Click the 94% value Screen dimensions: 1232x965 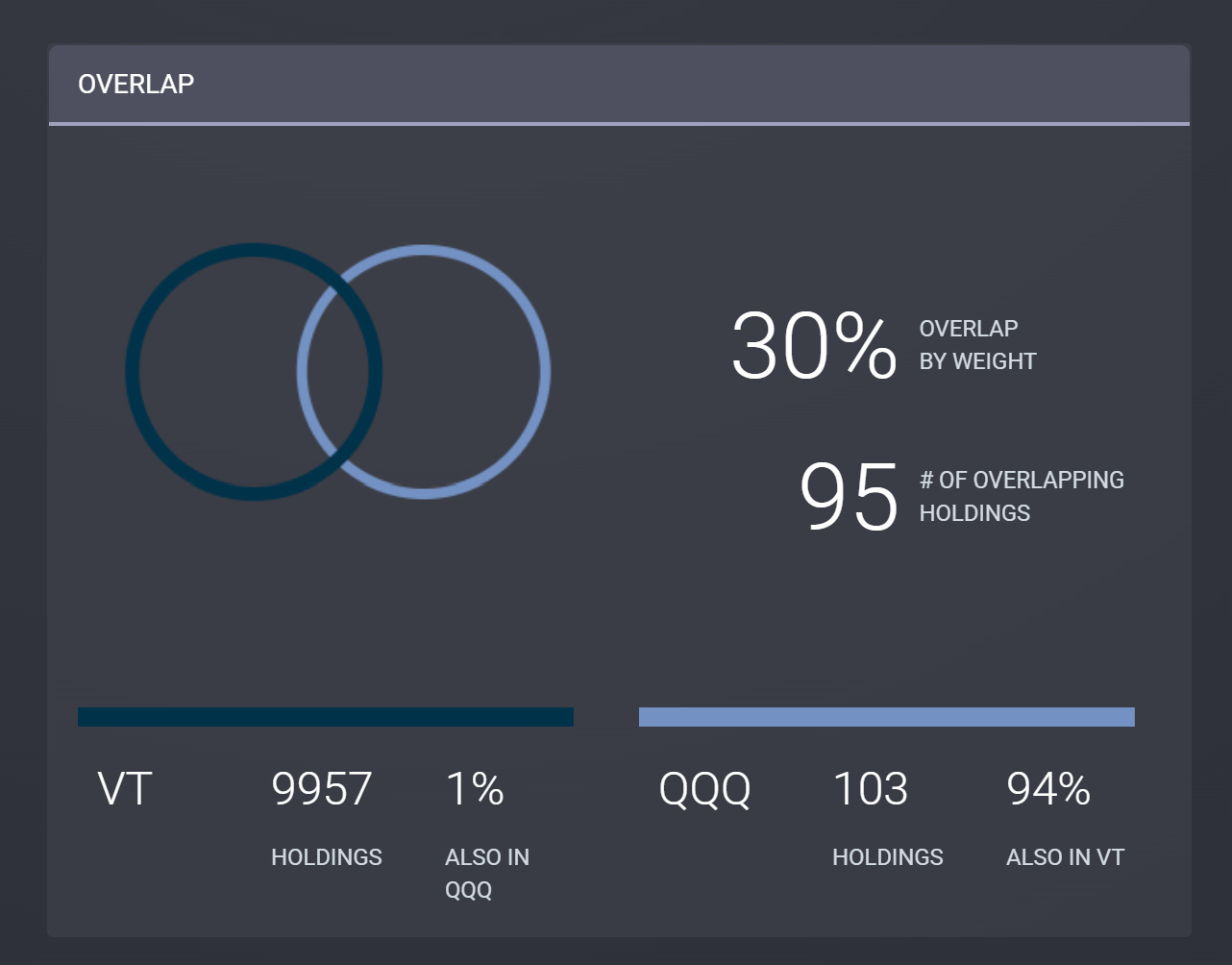1048,789
